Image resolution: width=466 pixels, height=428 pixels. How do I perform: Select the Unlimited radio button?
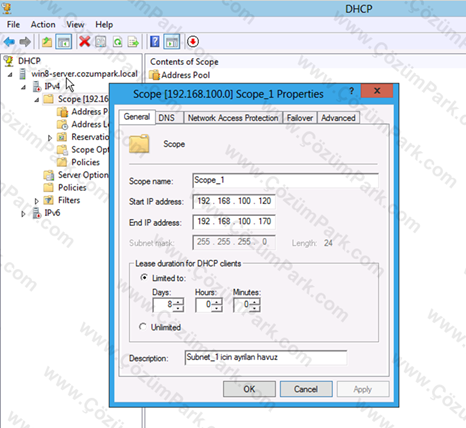point(143,327)
